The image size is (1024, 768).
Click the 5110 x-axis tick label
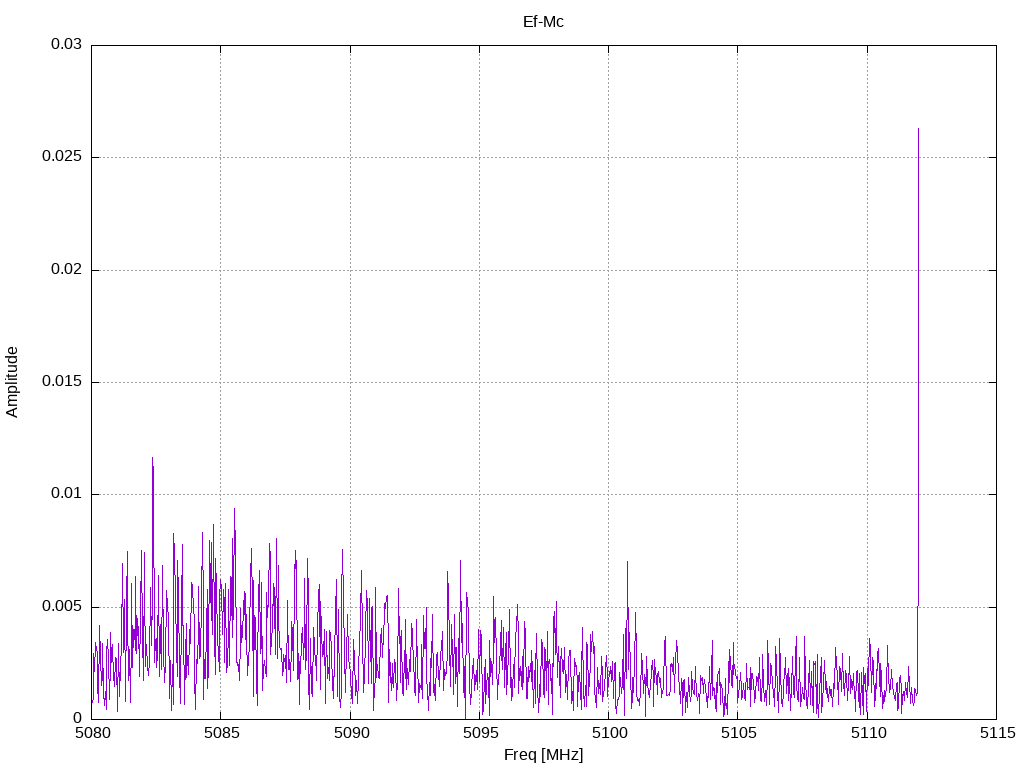pyautogui.click(x=868, y=733)
